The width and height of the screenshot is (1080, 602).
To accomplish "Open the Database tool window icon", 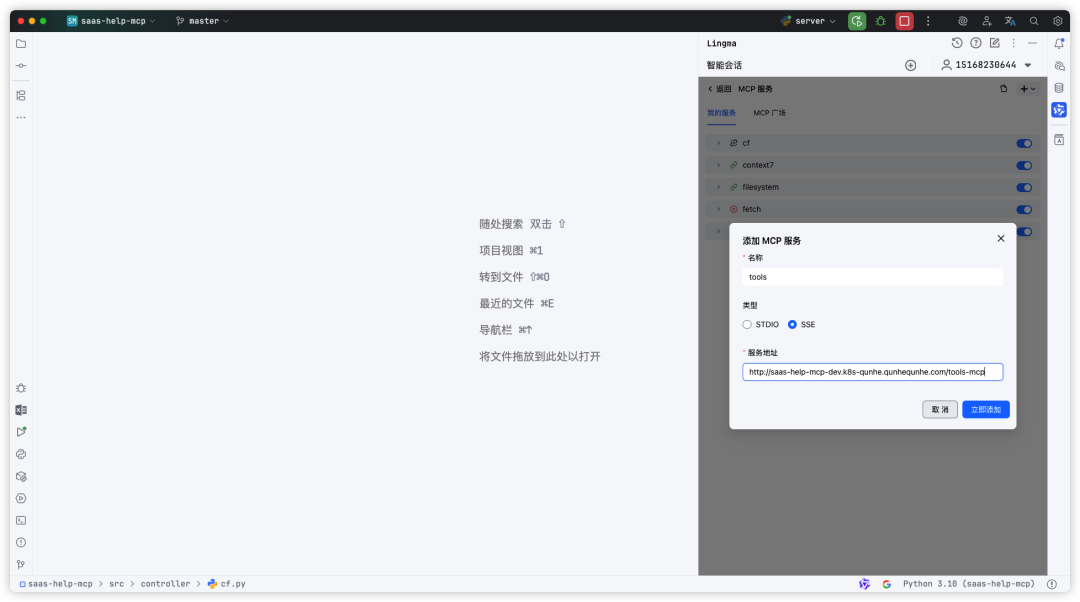I will [x=1059, y=88].
